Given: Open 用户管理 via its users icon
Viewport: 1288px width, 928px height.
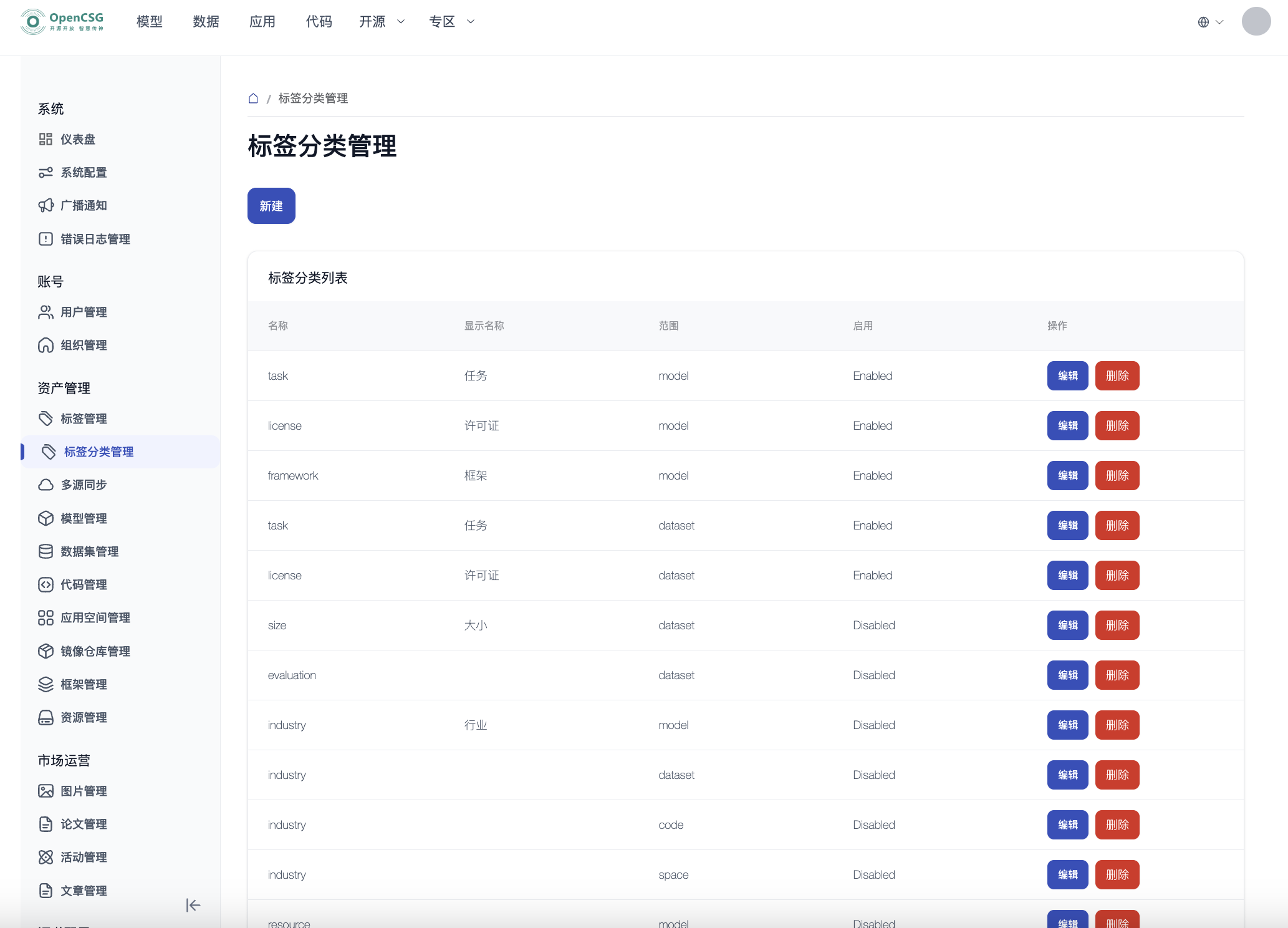Looking at the screenshot, I should tap(46, 312).
